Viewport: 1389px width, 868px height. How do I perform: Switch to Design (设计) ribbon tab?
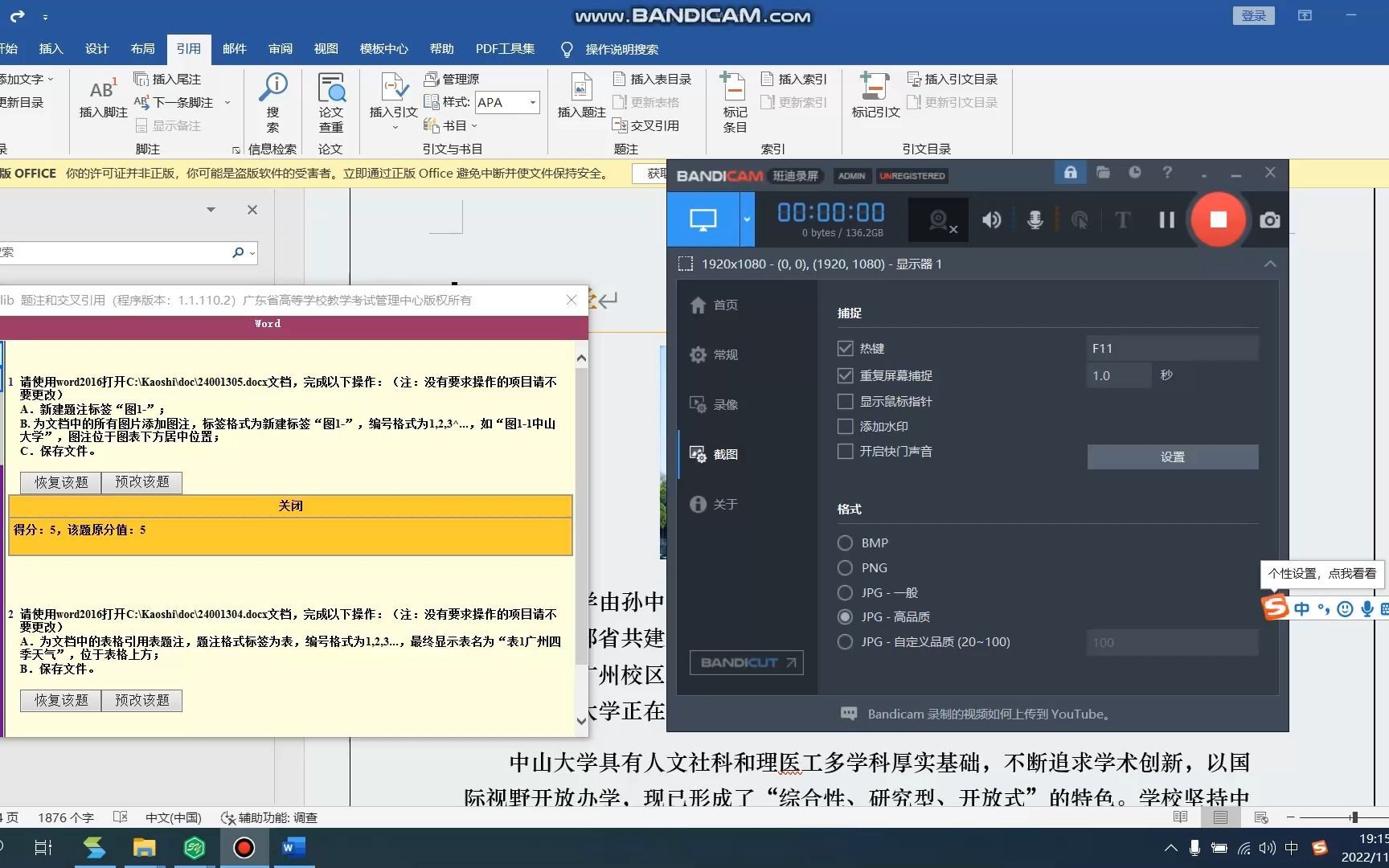point(96,49)
